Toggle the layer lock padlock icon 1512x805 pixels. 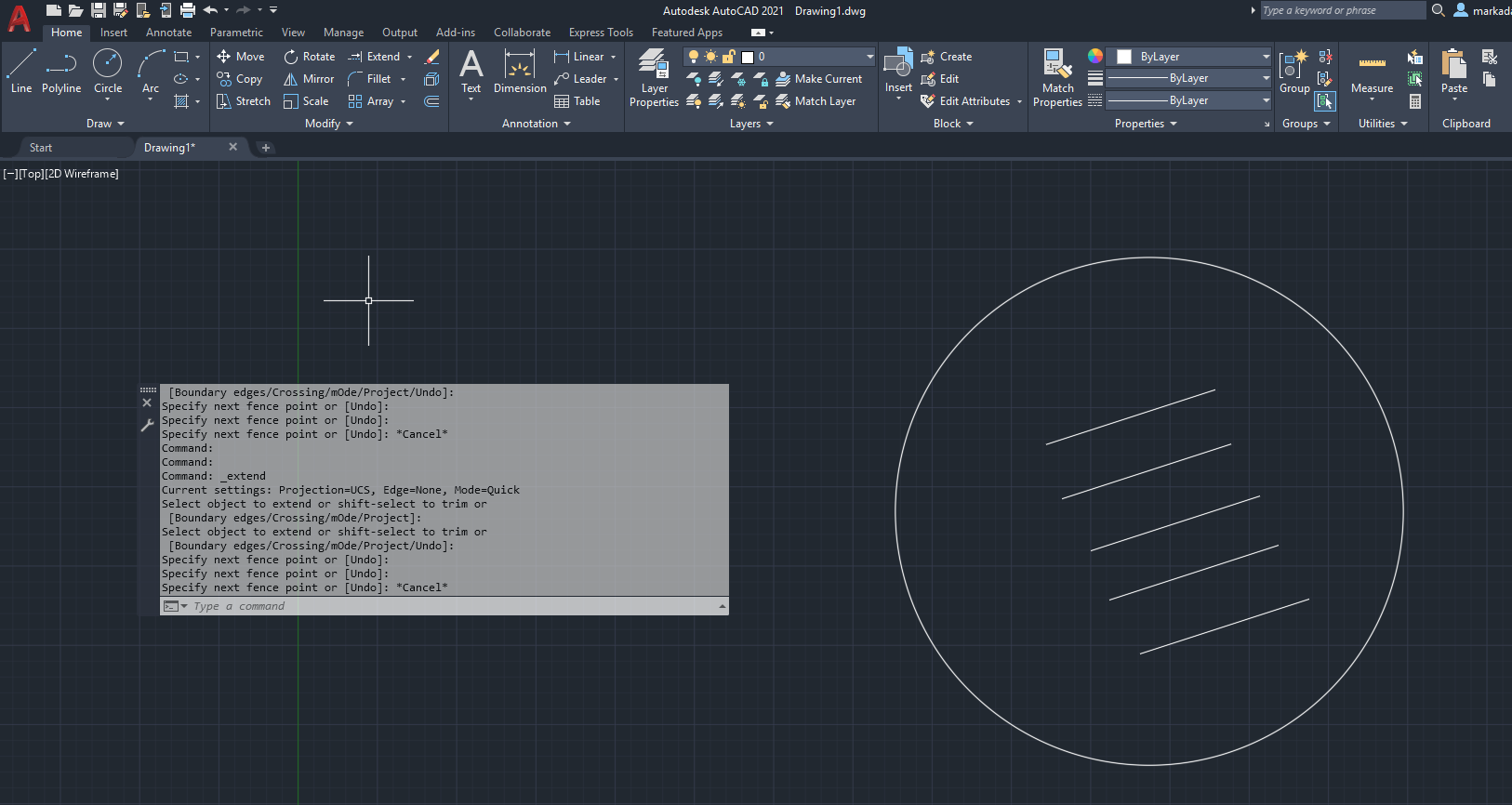(729, 57)
